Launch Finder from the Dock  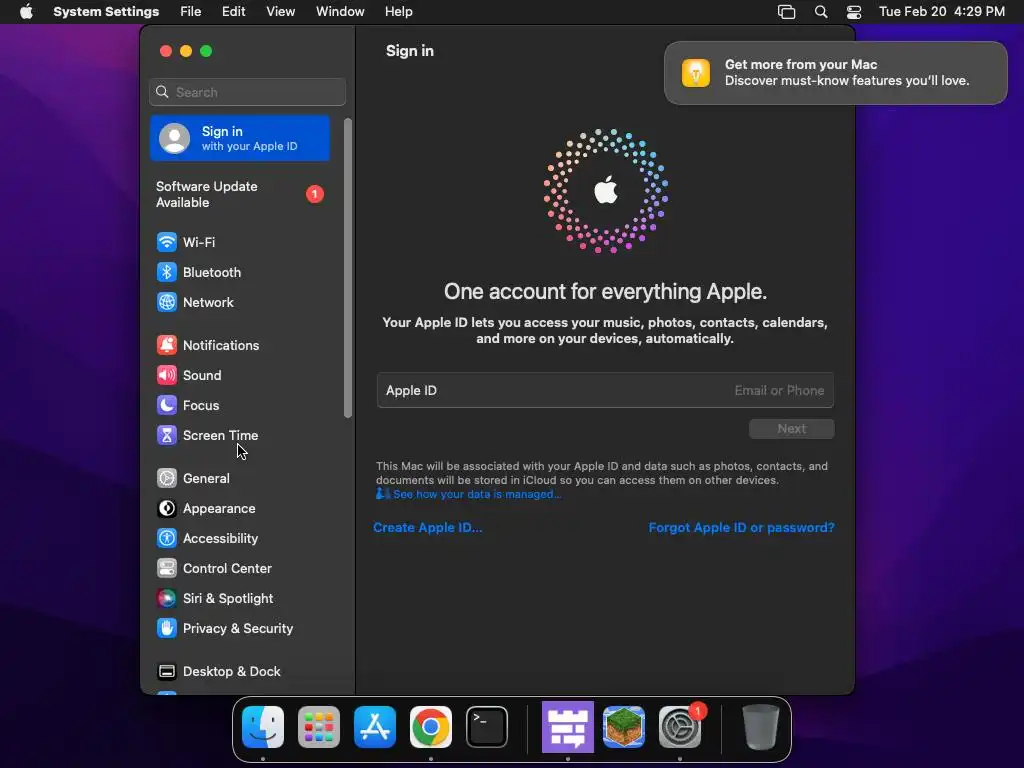click(263, 727)
